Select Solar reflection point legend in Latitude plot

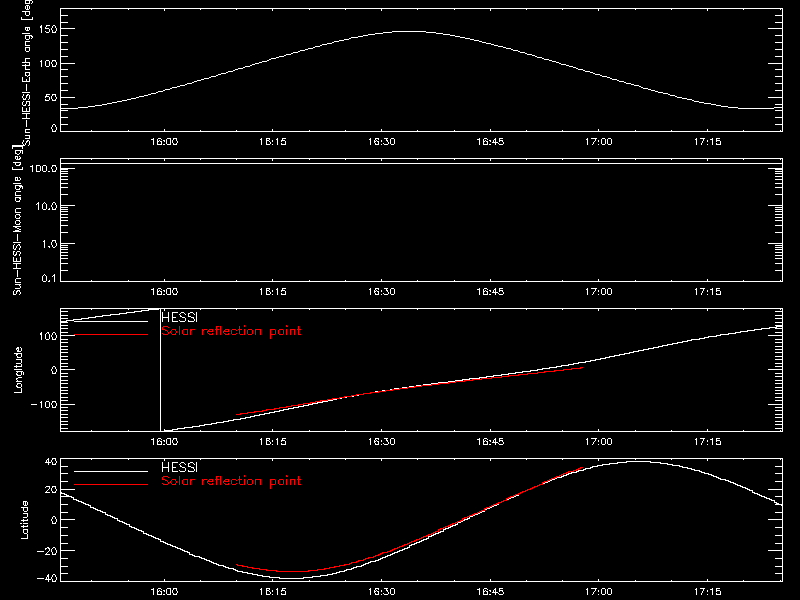click(x=231, y=481)
